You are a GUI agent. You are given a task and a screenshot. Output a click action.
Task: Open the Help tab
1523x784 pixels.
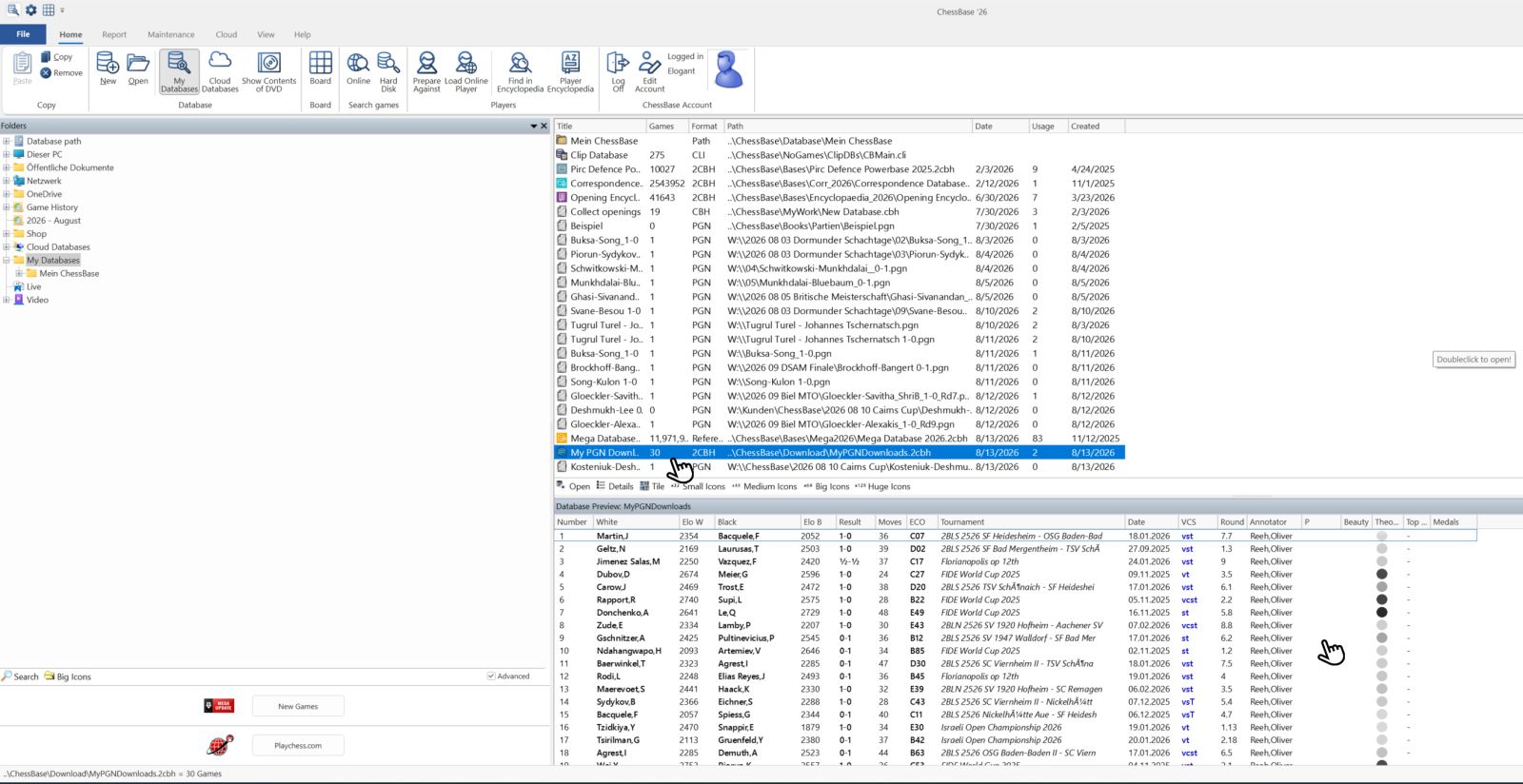(302, 34)
